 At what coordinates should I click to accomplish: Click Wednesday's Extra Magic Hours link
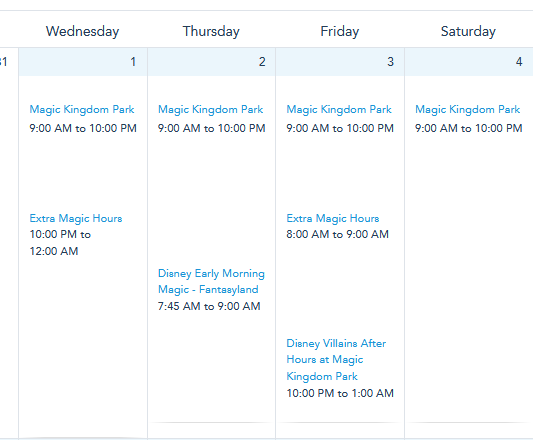tap(76, 218)
